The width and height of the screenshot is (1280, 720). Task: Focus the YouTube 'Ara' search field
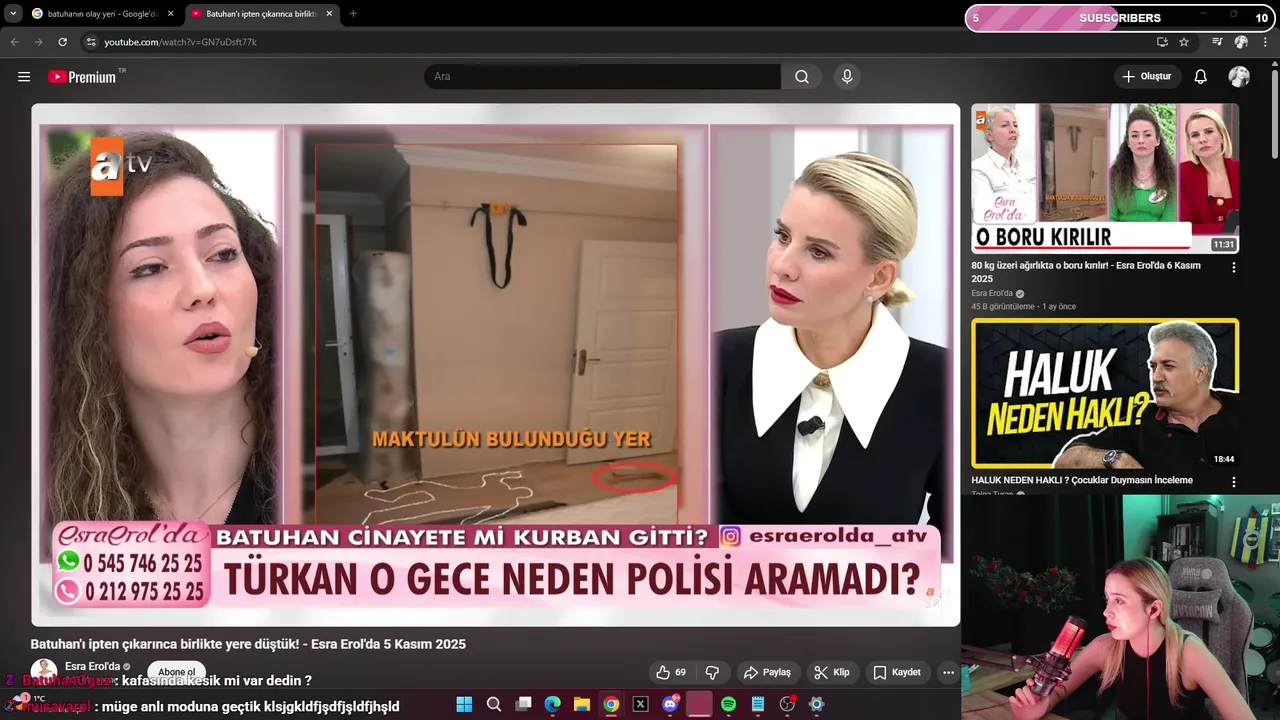pyautogui.click(x=603, y=77)
